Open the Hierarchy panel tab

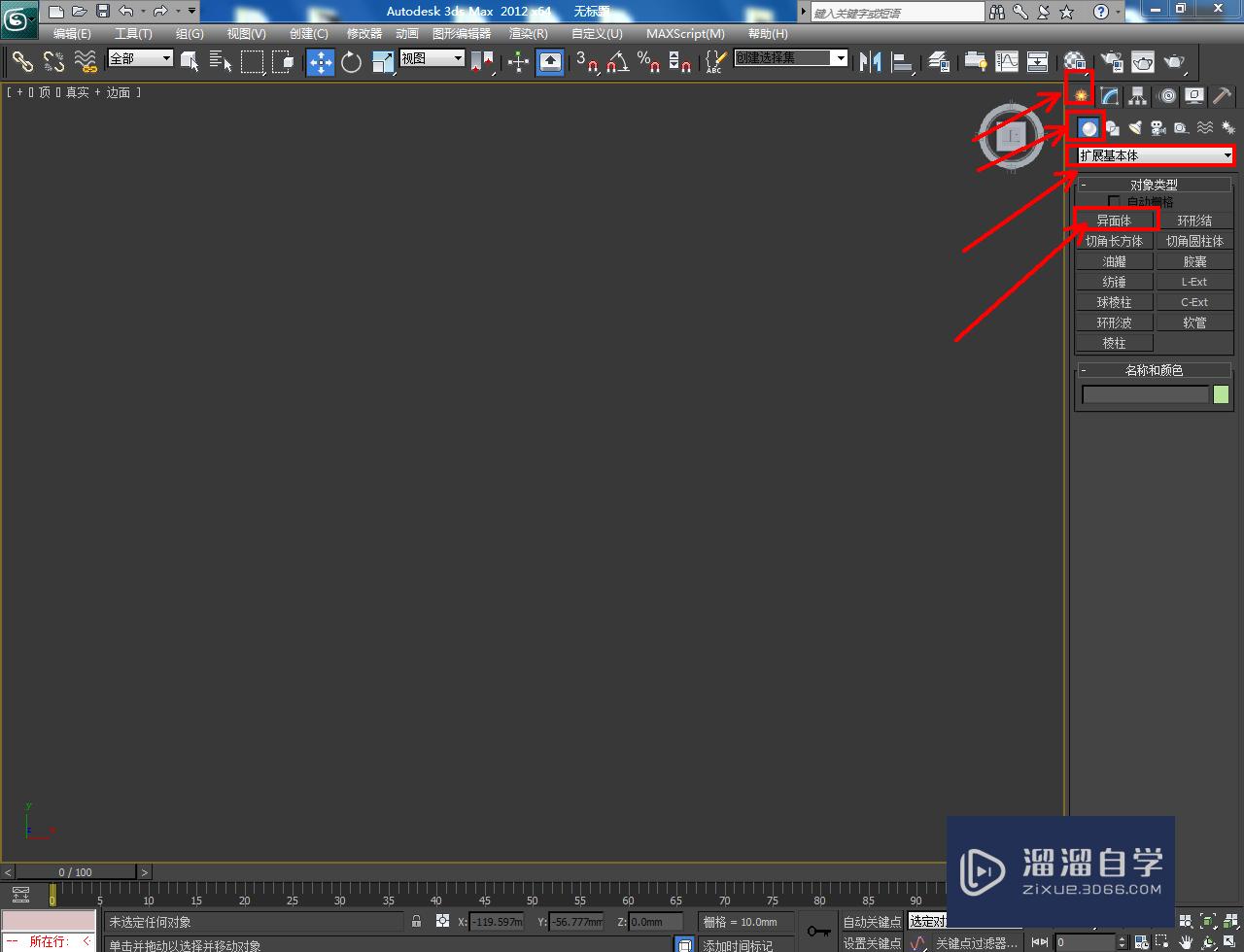pos(1137,95)
